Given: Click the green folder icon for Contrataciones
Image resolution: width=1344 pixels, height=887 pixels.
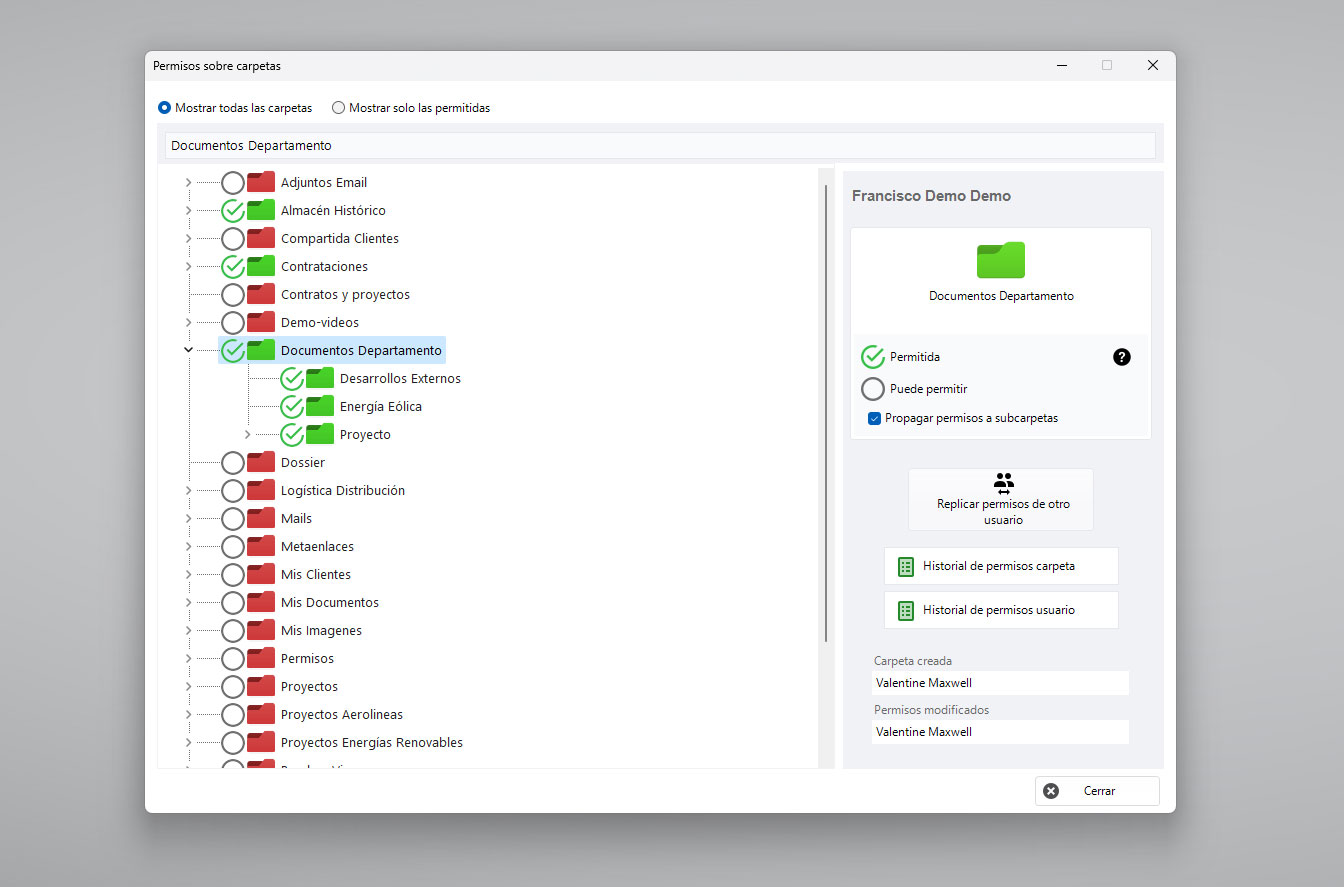Looking at the screenshot, I should point(261,266).
